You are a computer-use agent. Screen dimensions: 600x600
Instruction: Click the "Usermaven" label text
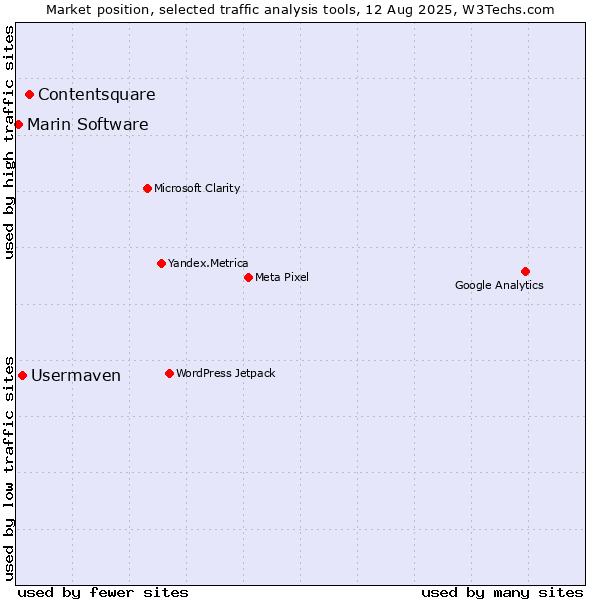tap(76, 375)
